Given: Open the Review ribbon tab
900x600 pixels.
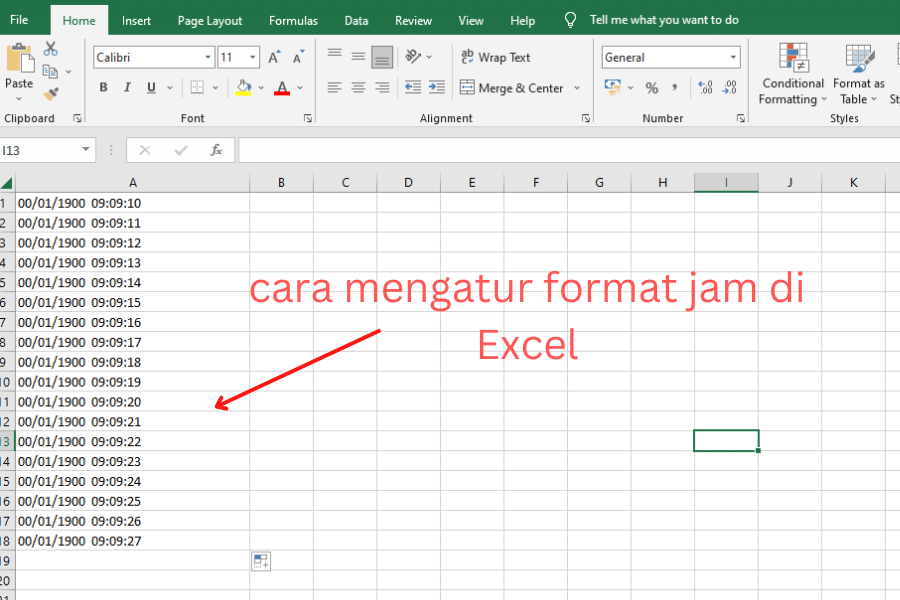Looking at the screenshot, I should coord(413,20).
